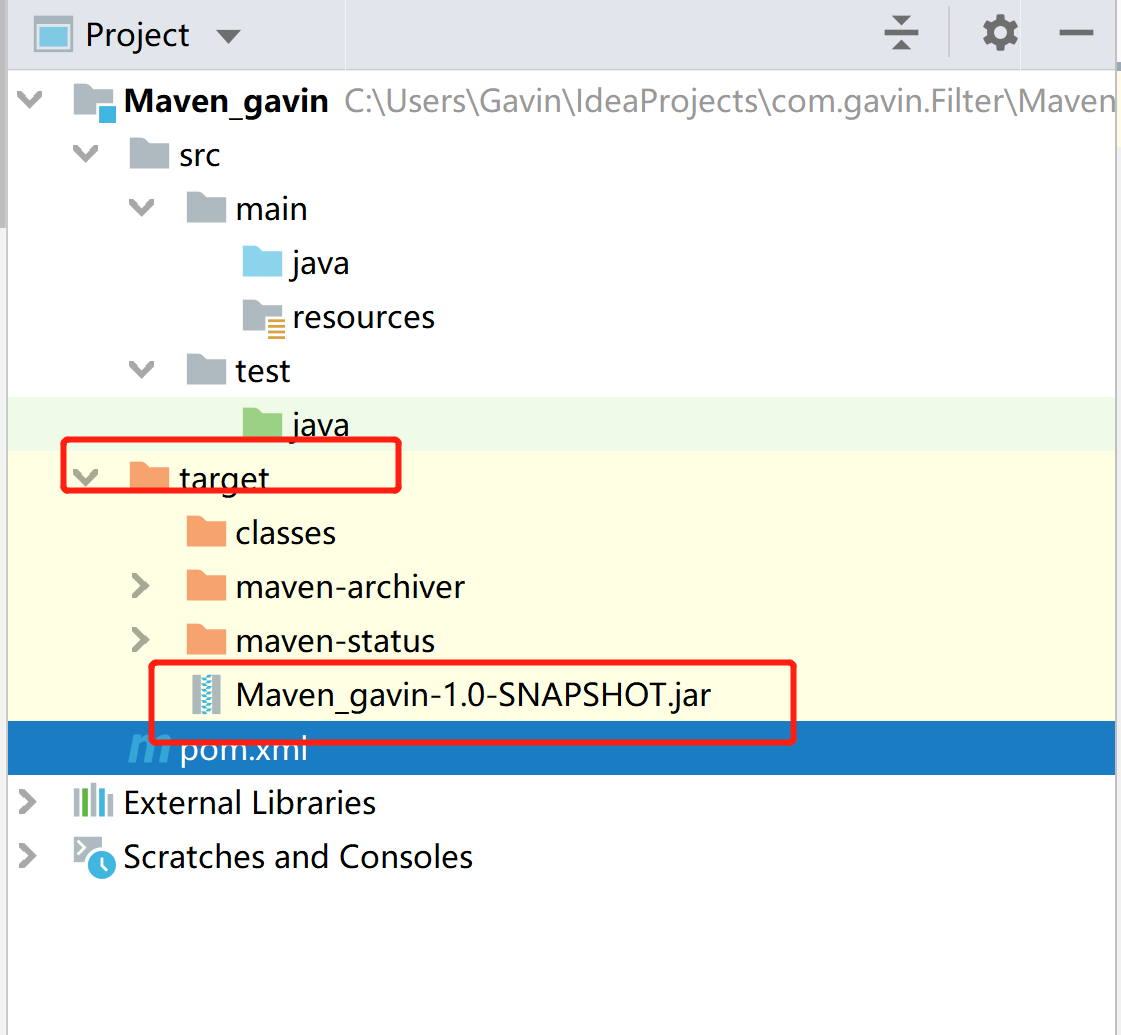
Task: Collapse the target folder chevron
Action: 86,477
